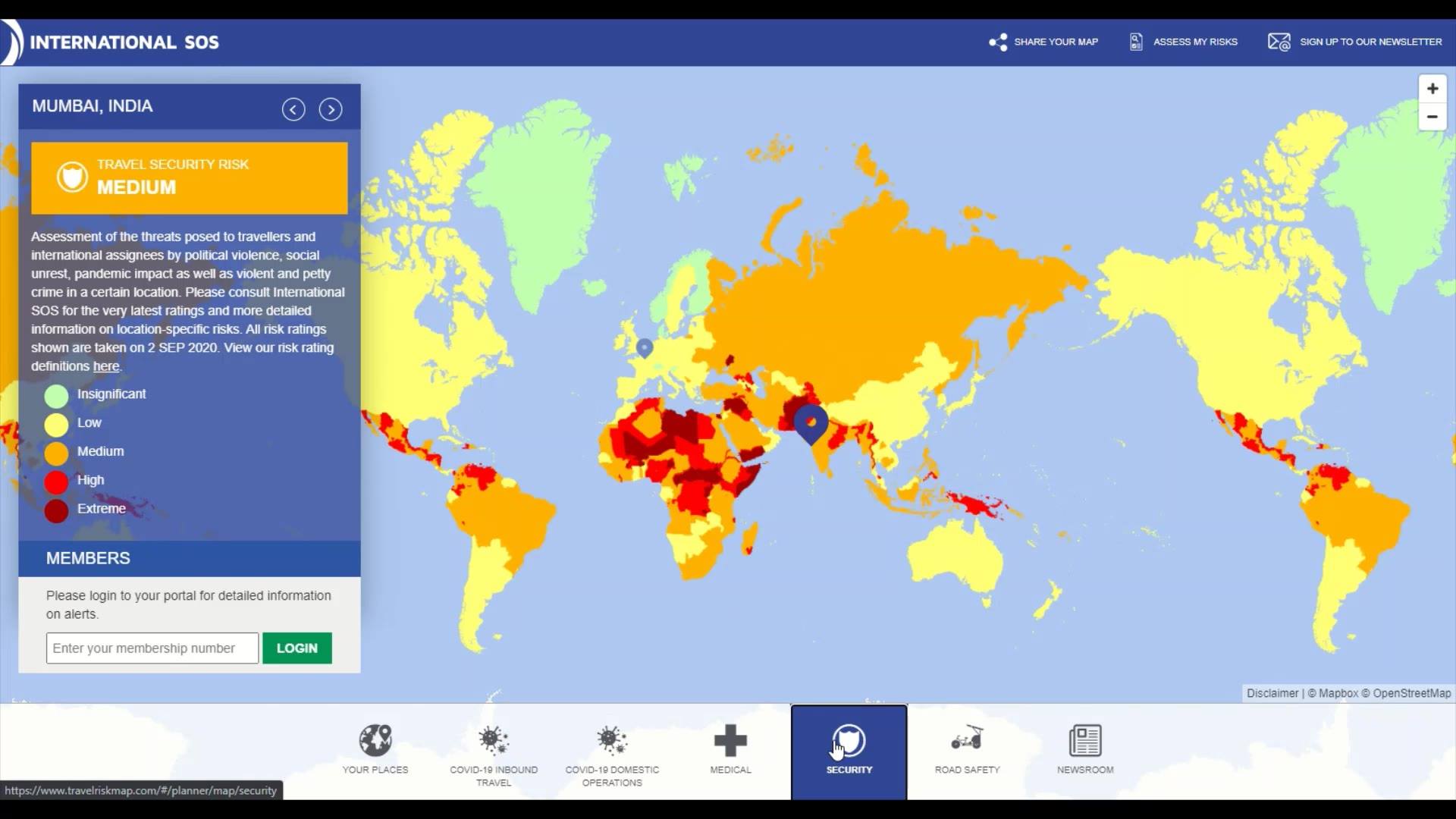Click the International SOS logo
The width and height of the screenshot is (1456, 819).
[x=111, y=42]
